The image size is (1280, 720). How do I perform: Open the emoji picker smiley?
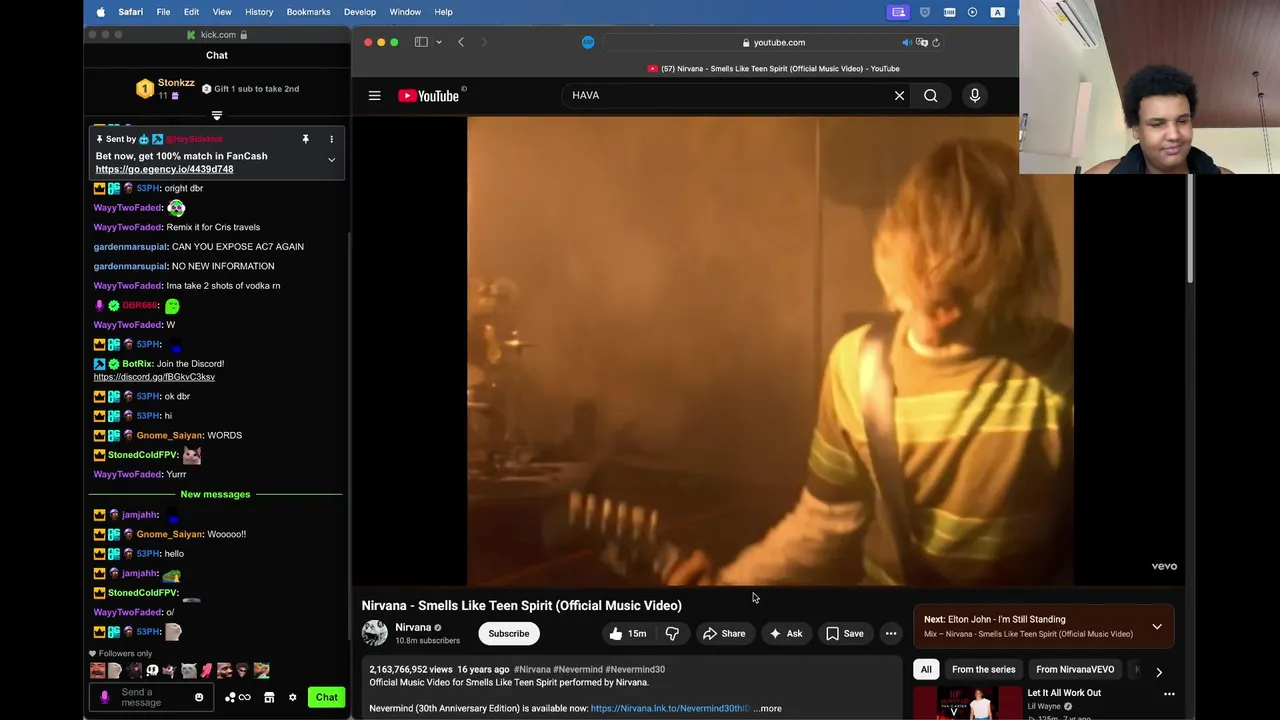click(x=199, y=697)
